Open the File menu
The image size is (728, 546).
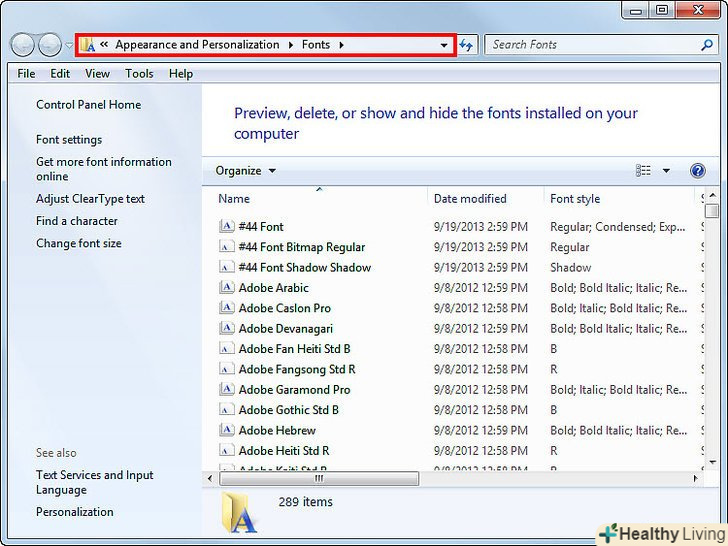pos(26,74)
